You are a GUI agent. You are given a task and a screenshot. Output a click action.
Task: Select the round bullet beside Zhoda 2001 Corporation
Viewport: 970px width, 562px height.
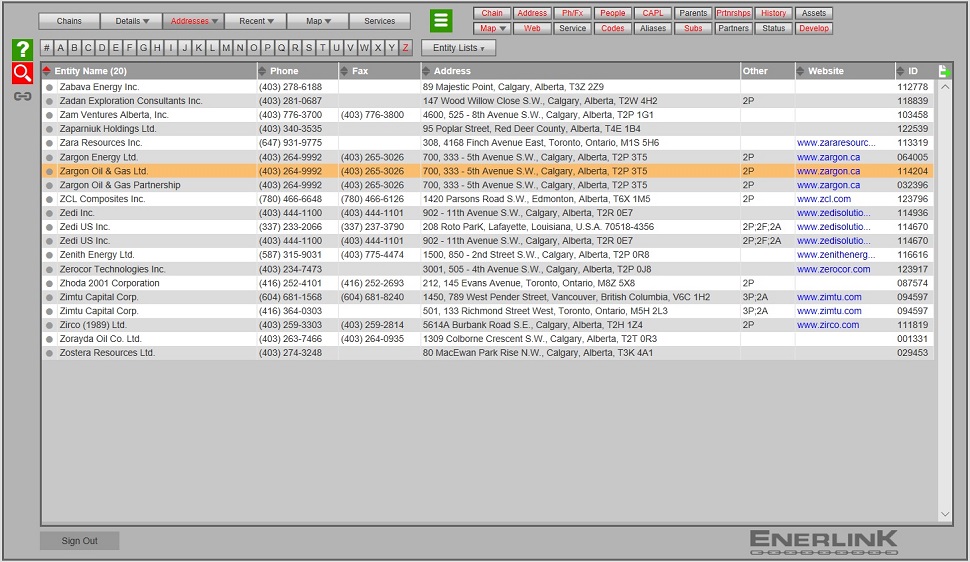click(x=49, y=283)
